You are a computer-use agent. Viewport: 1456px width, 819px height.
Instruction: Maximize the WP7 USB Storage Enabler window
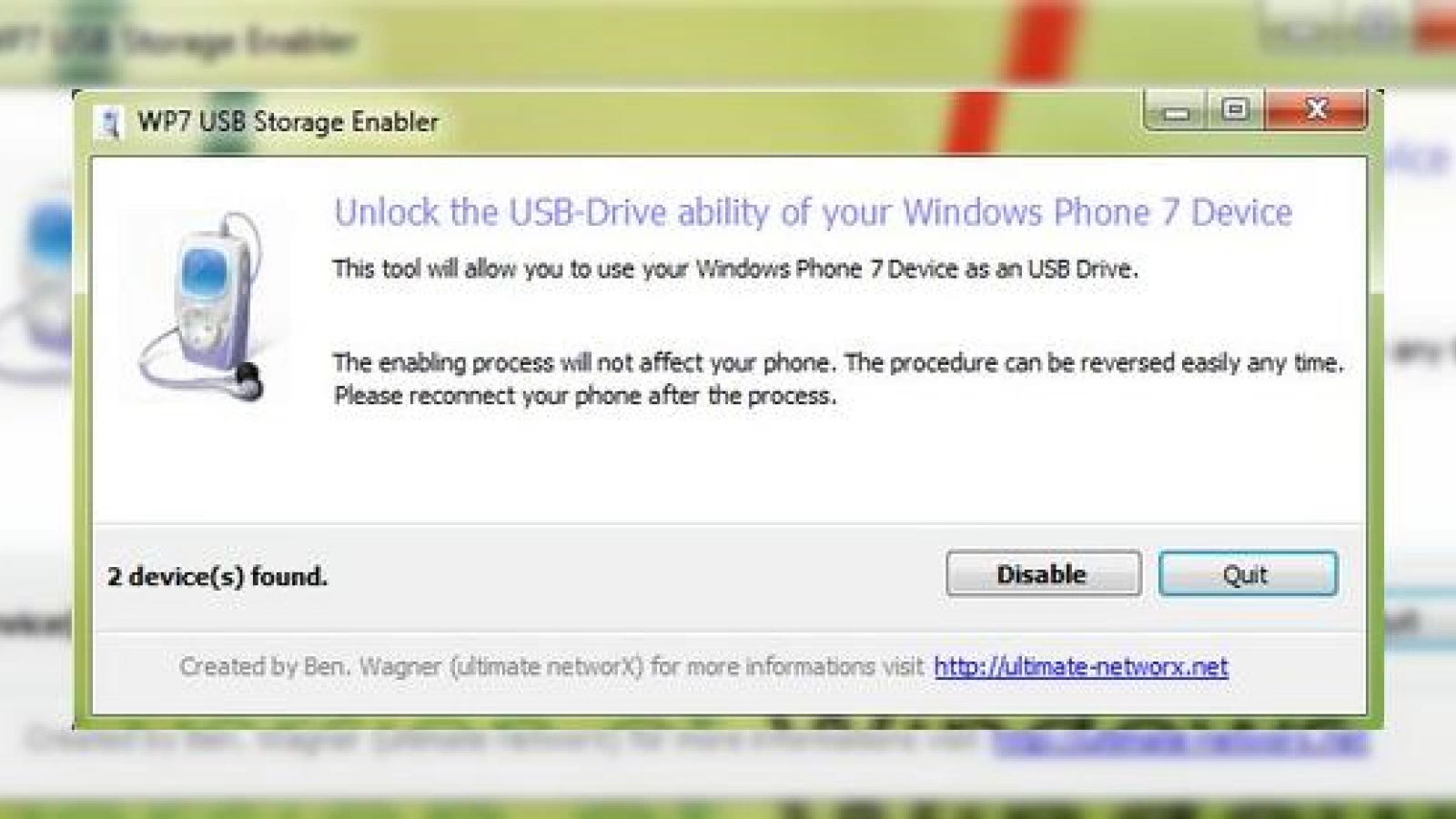tap(1235, 111)
